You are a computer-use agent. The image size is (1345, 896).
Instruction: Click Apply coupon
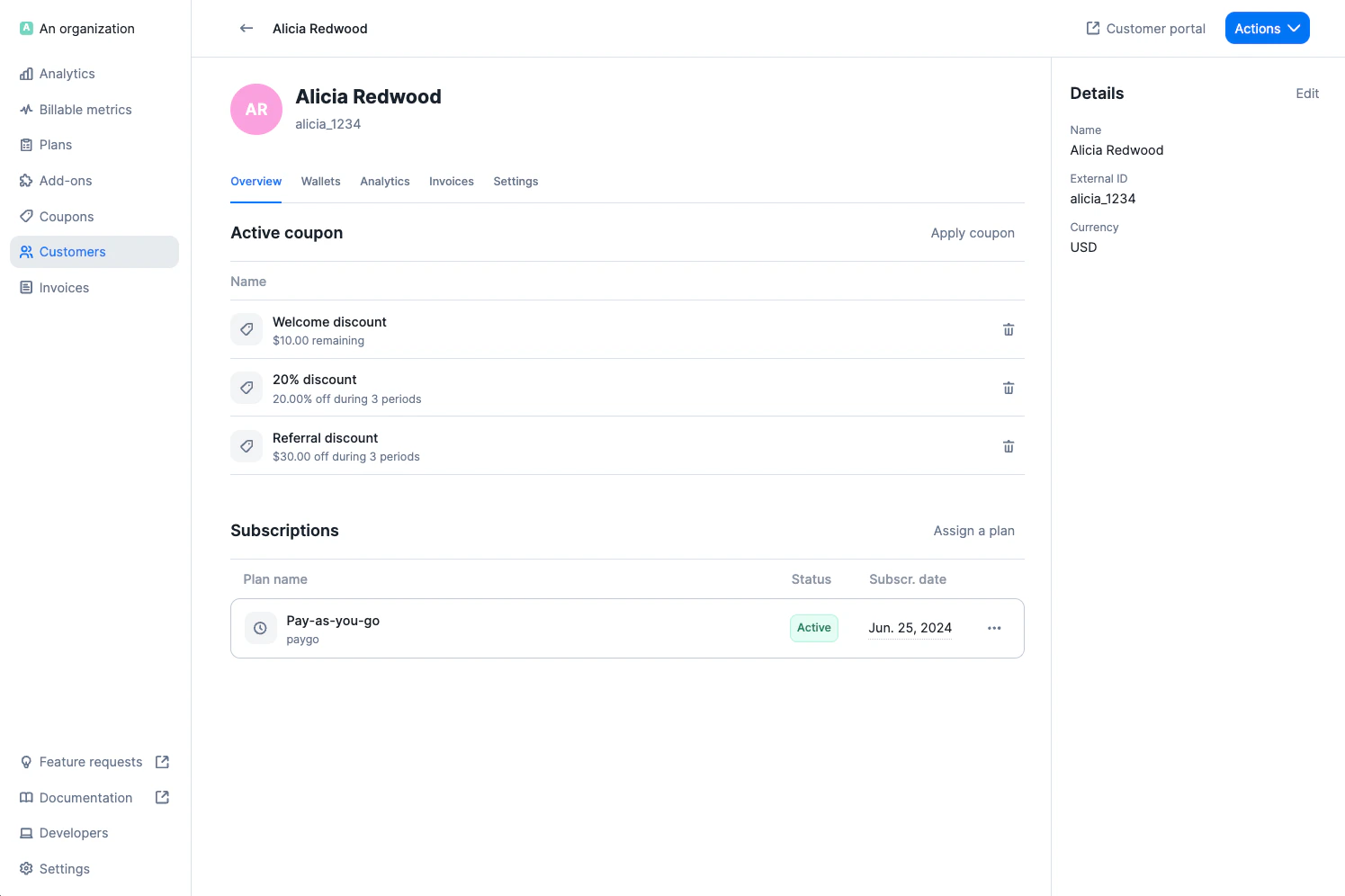pyautogui.click(x=973, y=233)
